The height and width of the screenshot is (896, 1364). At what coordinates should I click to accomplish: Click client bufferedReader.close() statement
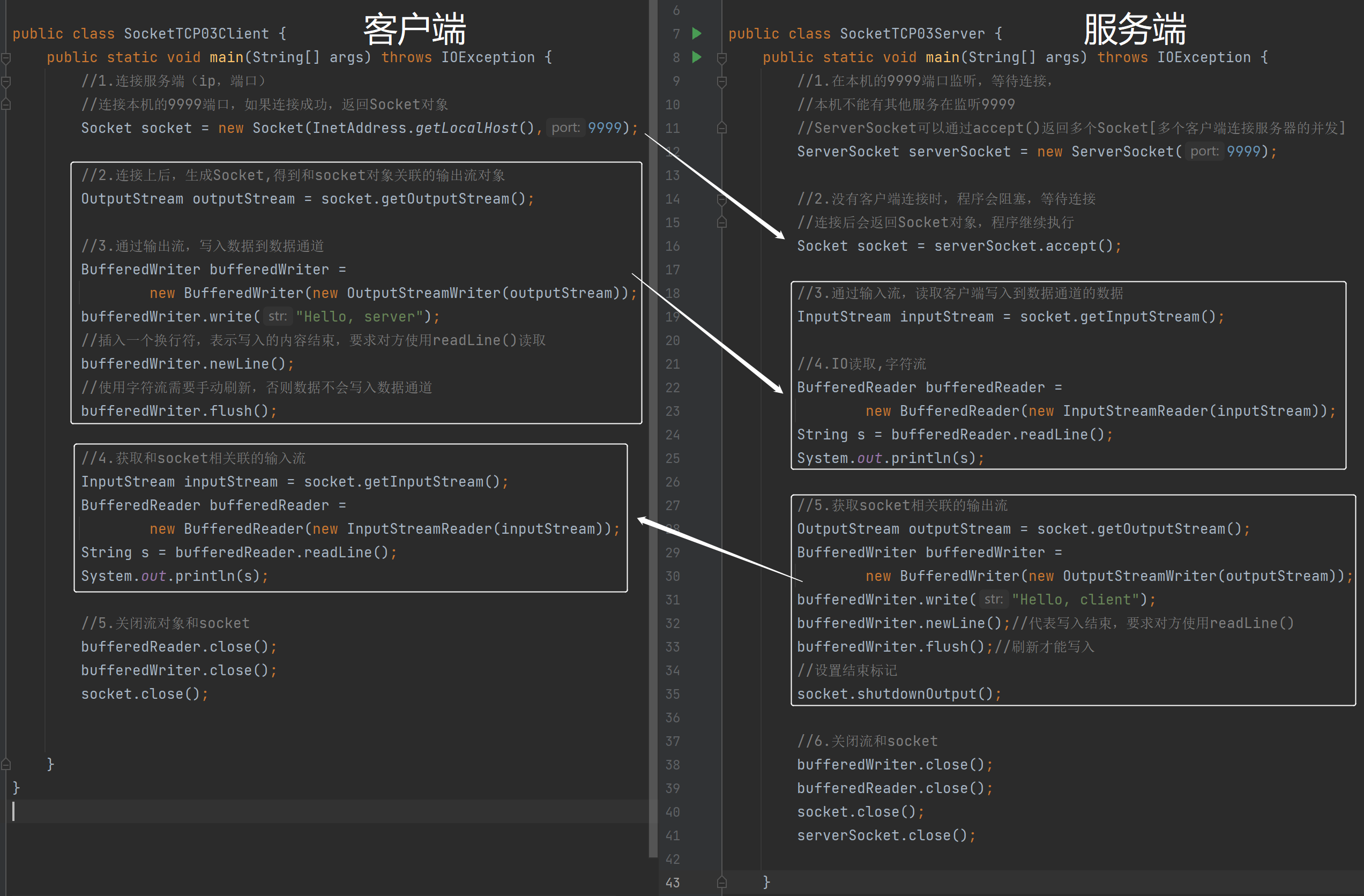coord(179,647)
